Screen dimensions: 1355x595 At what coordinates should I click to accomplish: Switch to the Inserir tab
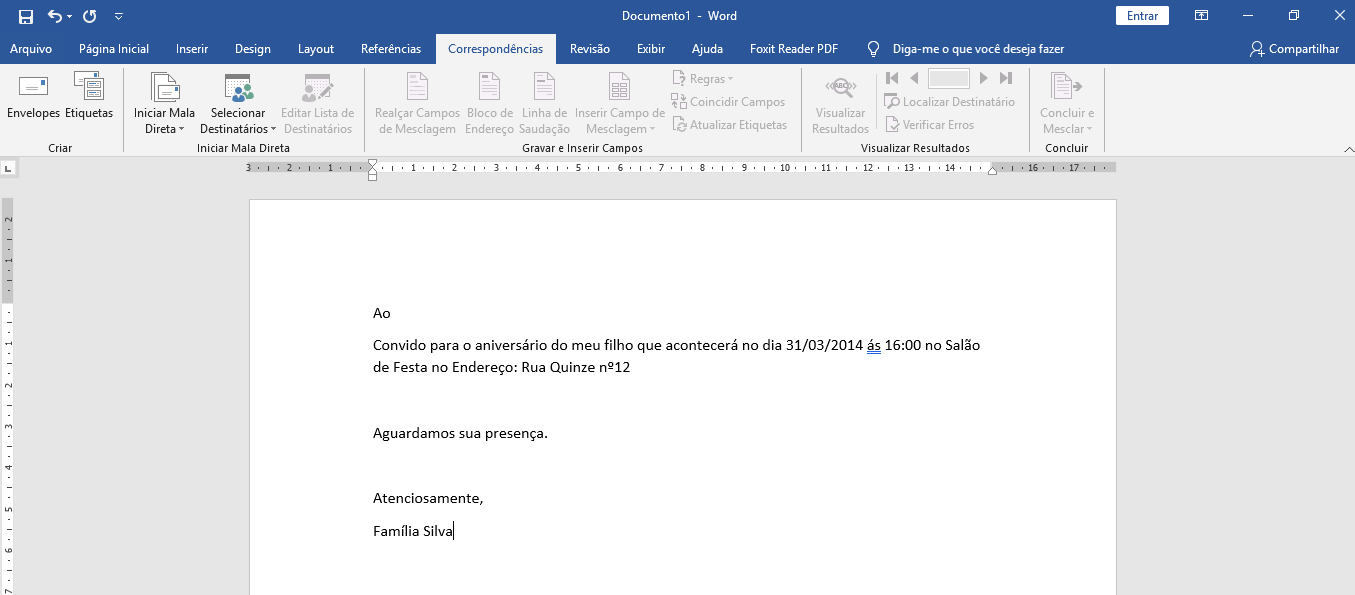point(192,49)
